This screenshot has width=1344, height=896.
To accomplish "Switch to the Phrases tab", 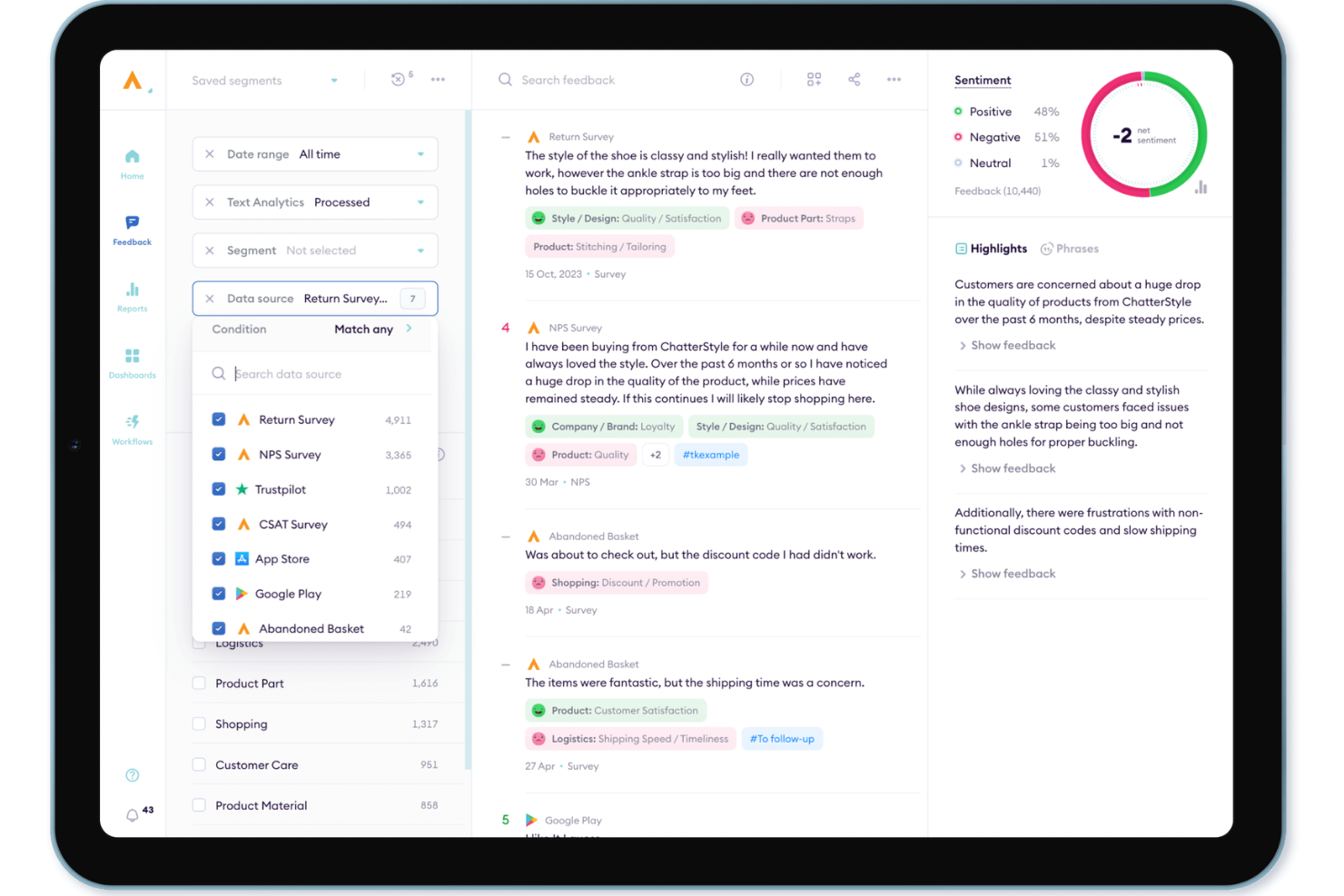I will (1077, 248).
